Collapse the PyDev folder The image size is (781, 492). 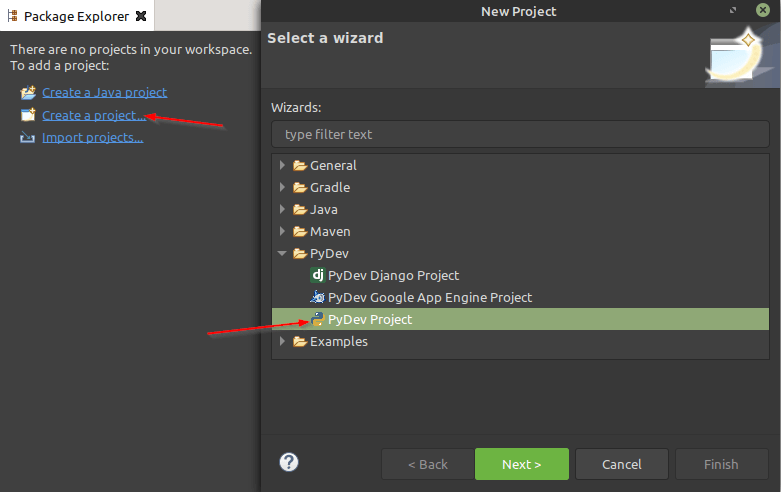[282, 253]
